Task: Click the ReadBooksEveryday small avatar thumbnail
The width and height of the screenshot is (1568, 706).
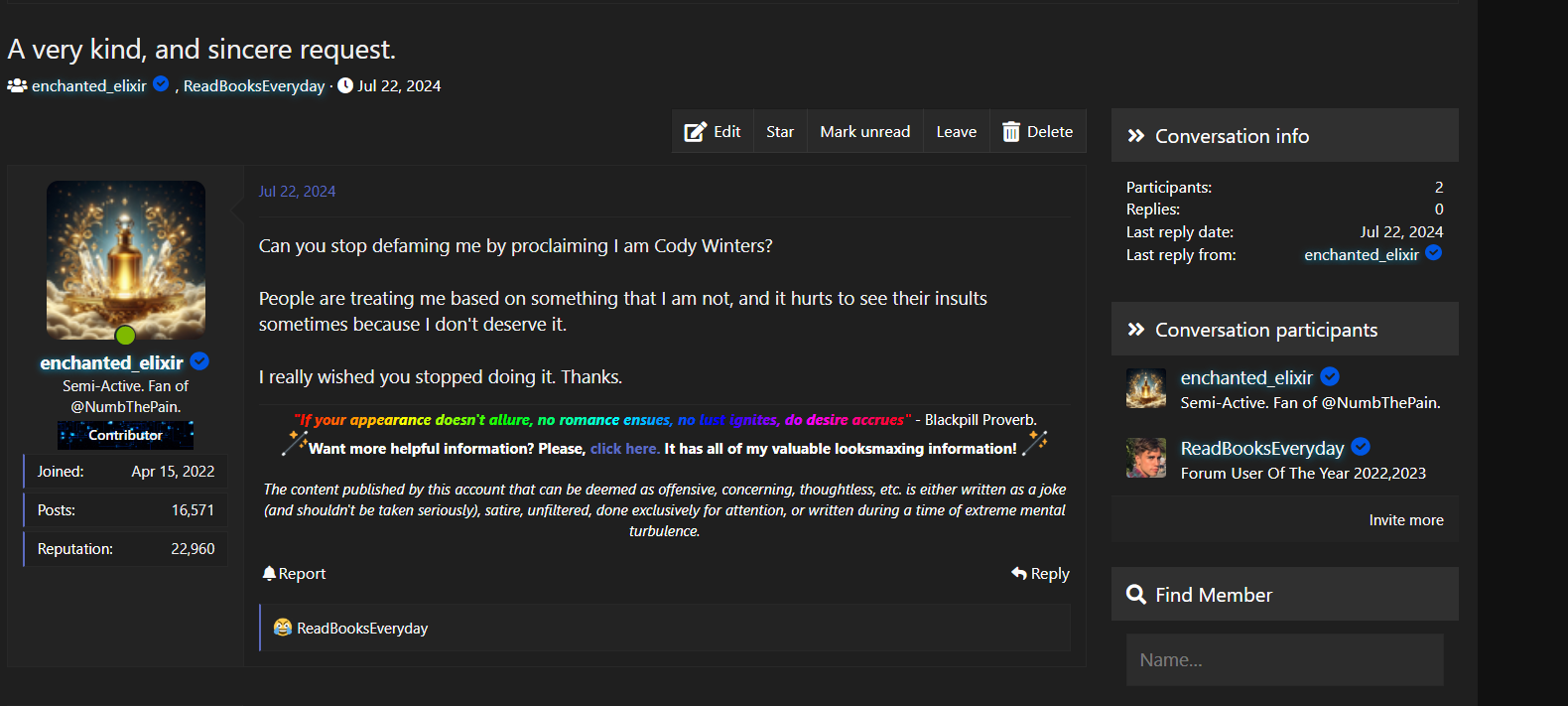Action: point(1146,458)
